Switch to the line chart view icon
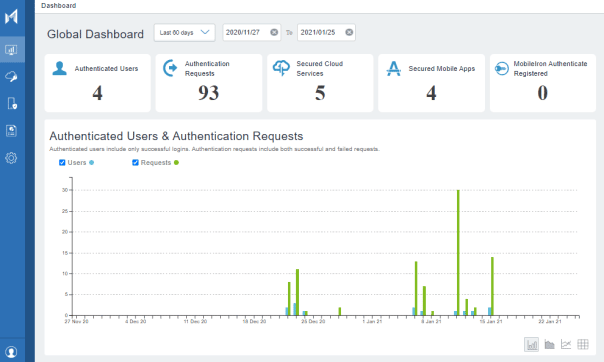Image resolution: width=604 pixels, height=362 pixels. tap(566, 344)
